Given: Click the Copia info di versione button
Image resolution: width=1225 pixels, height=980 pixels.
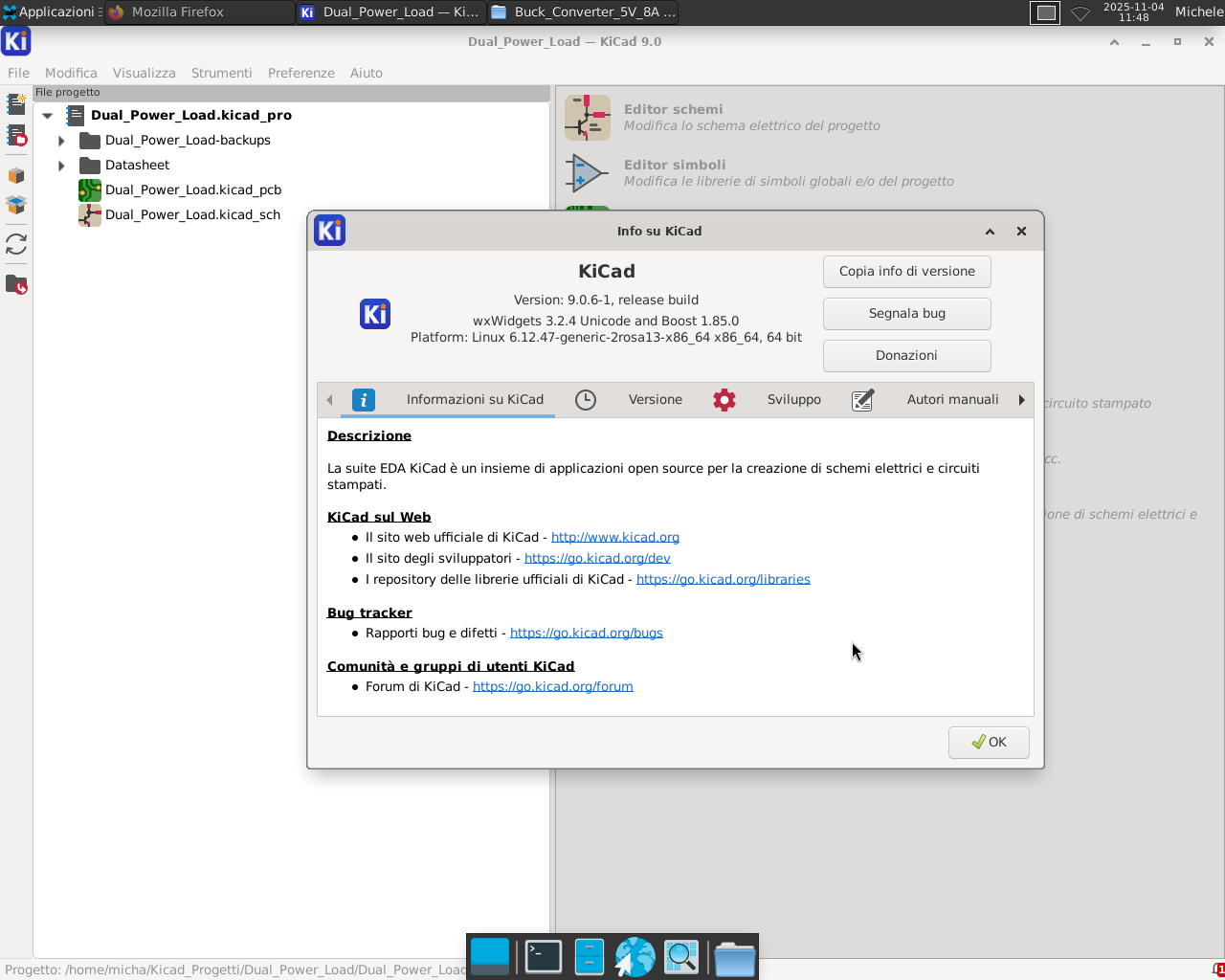Looking at the screenshot, I should click(907, 272).
